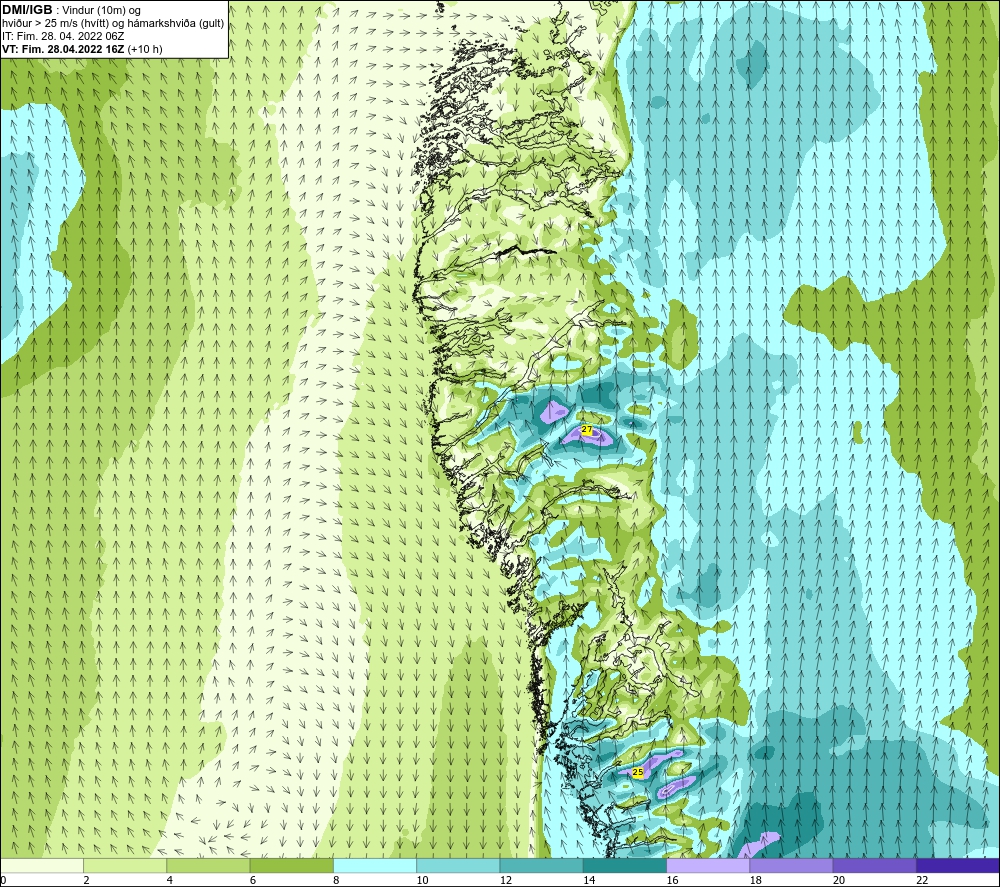Select the 10-12 m/s legend color
This screenshot has height=887, width=1000.
click(458, 865)
